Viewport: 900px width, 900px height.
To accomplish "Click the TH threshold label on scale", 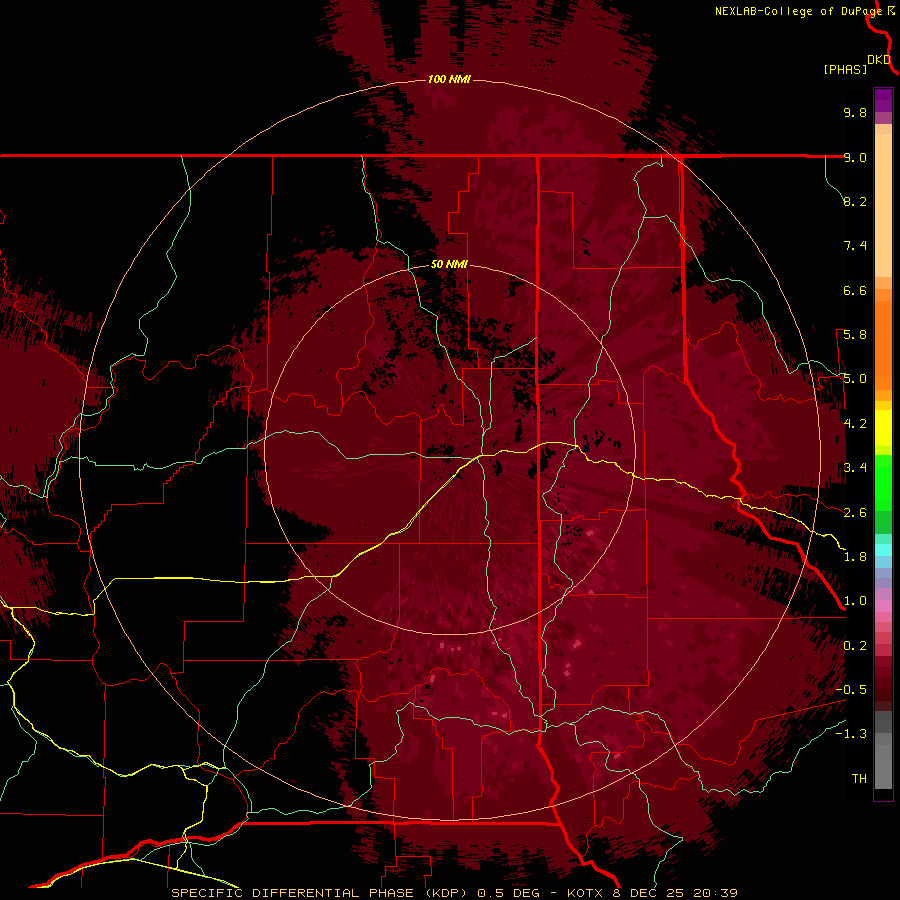I will click(859, 779).
